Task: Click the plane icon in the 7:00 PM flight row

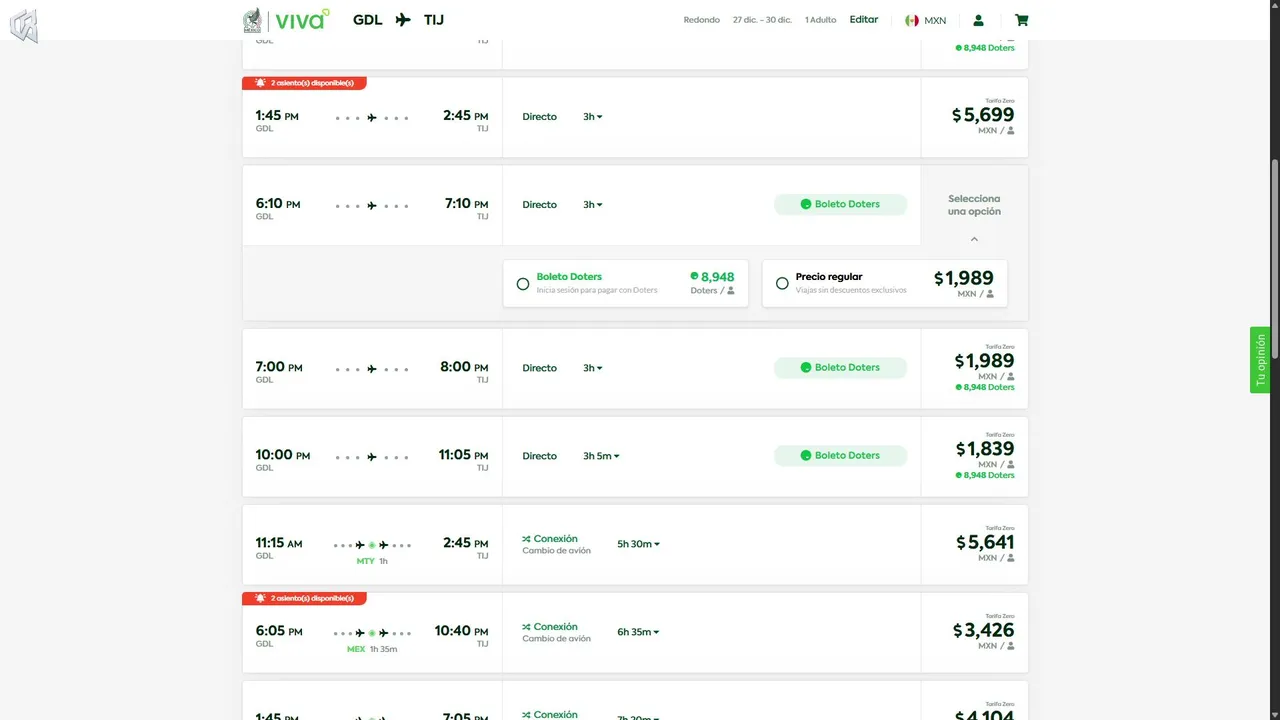Action: click(372, 369)
